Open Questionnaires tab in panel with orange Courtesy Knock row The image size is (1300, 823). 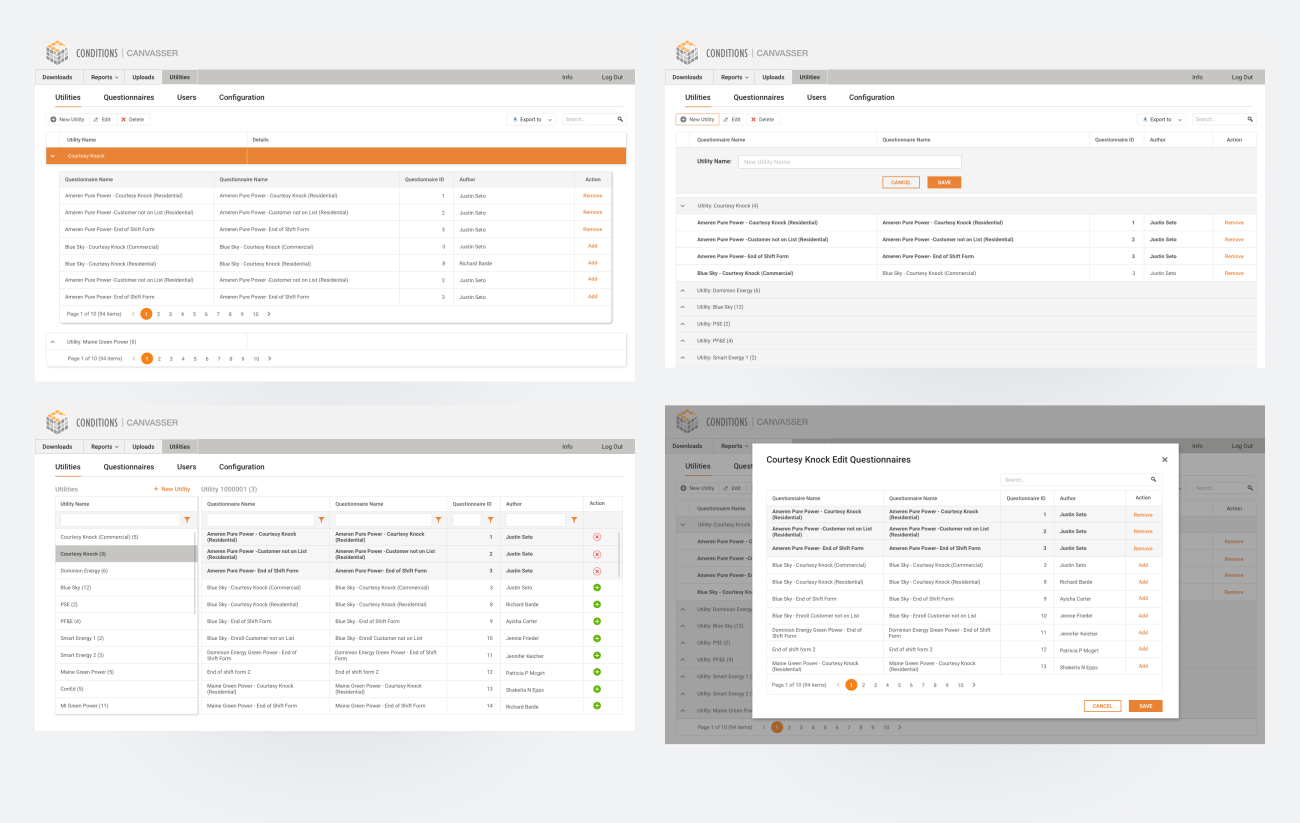129,98
